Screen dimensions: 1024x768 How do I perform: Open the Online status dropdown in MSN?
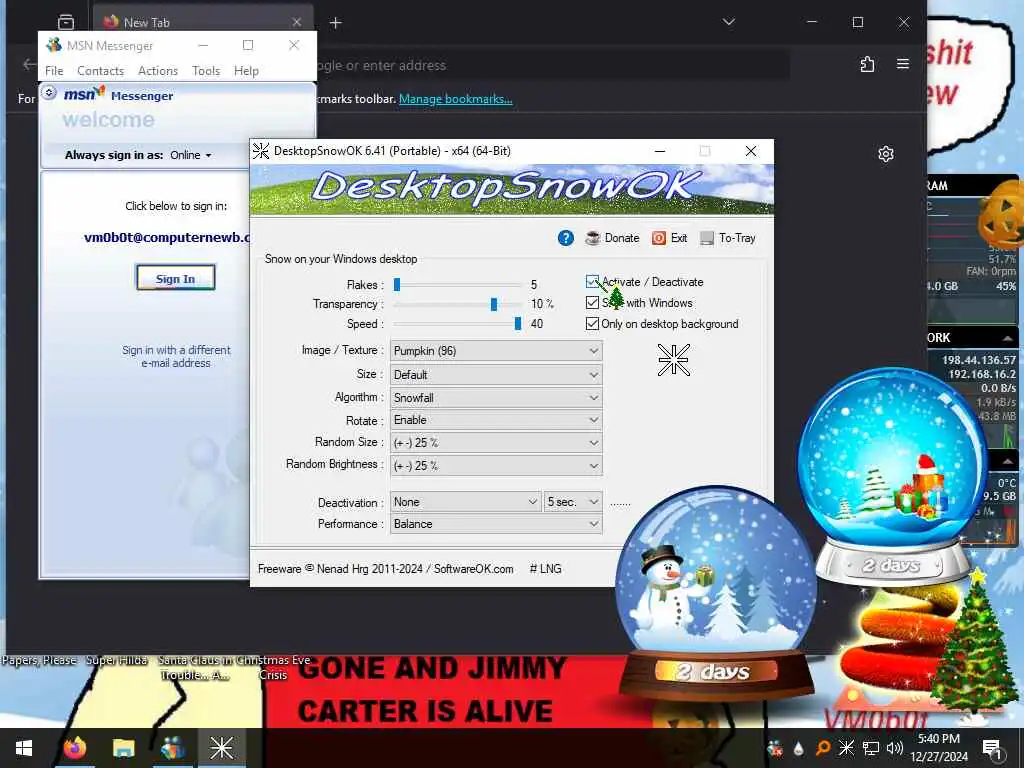click(191, 155)
